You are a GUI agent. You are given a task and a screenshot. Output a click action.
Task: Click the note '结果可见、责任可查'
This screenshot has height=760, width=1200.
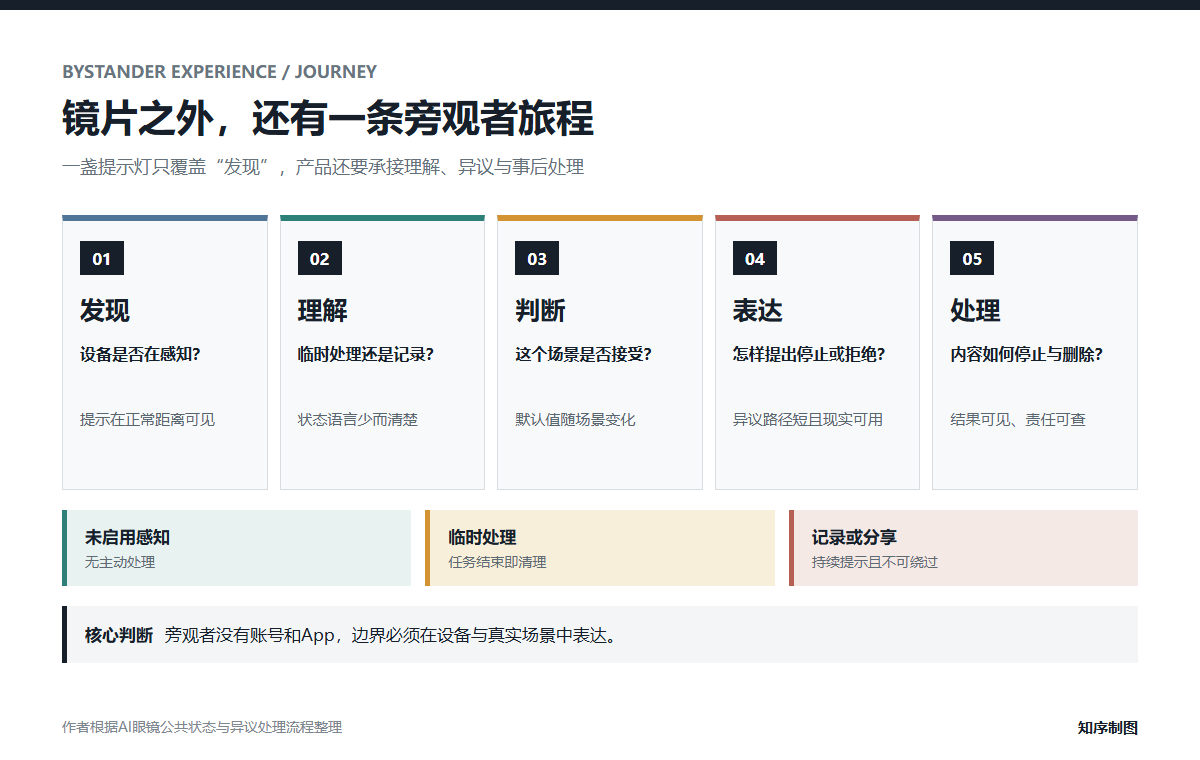(1018, 420)
